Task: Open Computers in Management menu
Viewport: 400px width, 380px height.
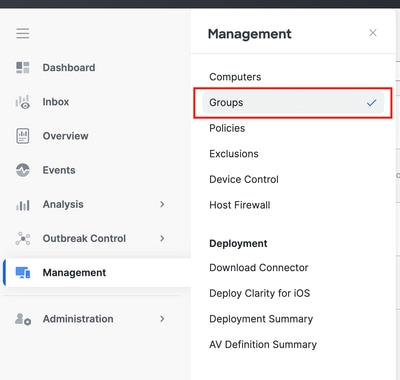Action: click(235, 77)
